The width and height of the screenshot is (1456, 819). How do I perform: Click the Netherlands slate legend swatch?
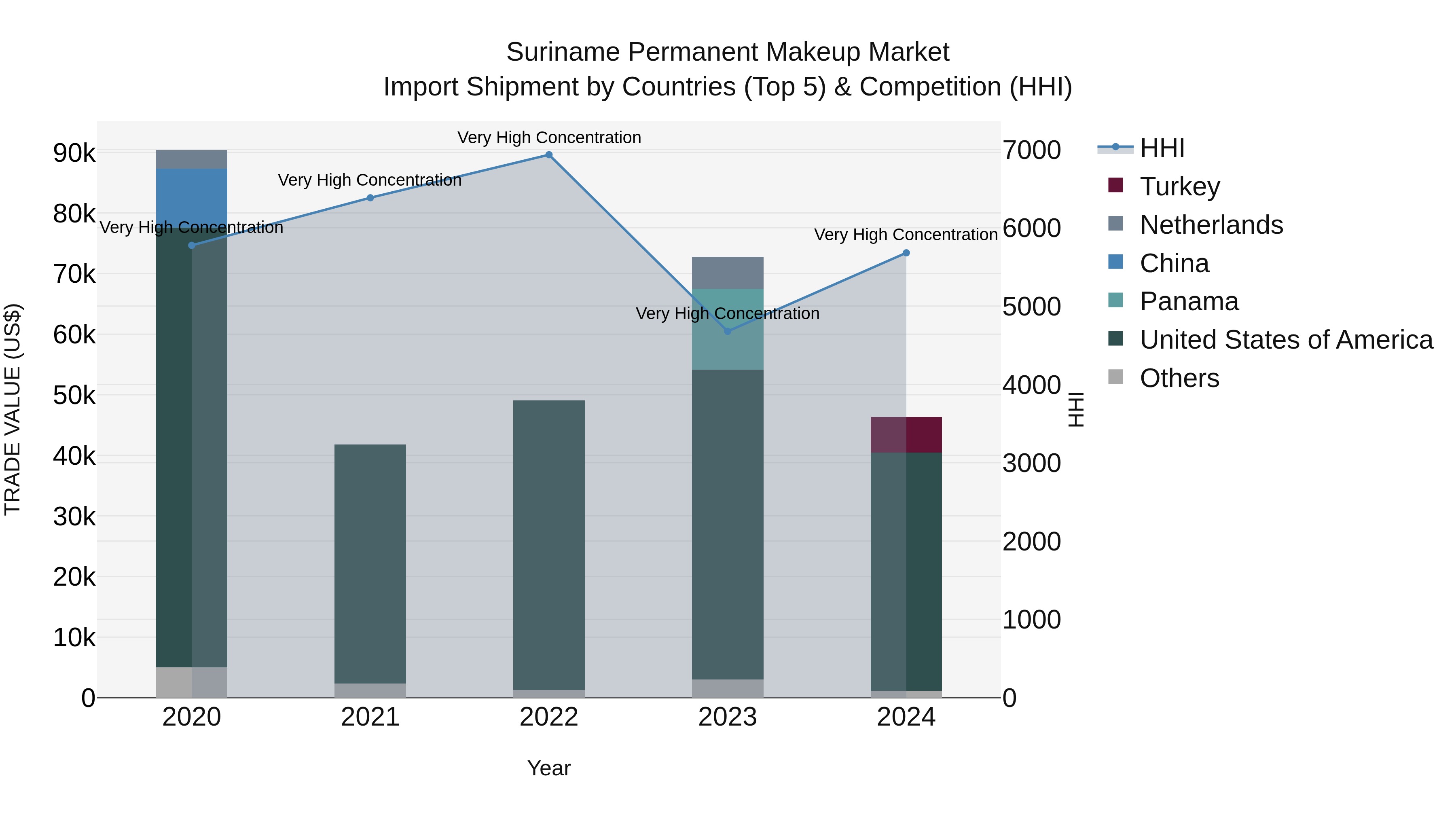[x=1116, y=223]
